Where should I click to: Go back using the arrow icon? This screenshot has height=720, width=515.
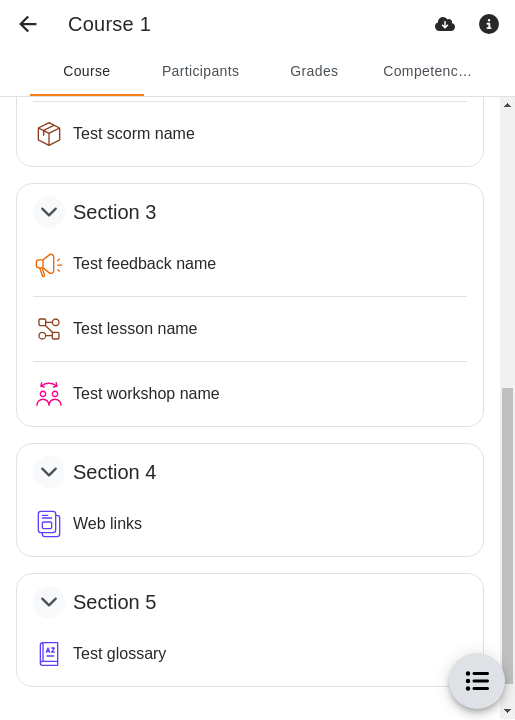(28, 24)
